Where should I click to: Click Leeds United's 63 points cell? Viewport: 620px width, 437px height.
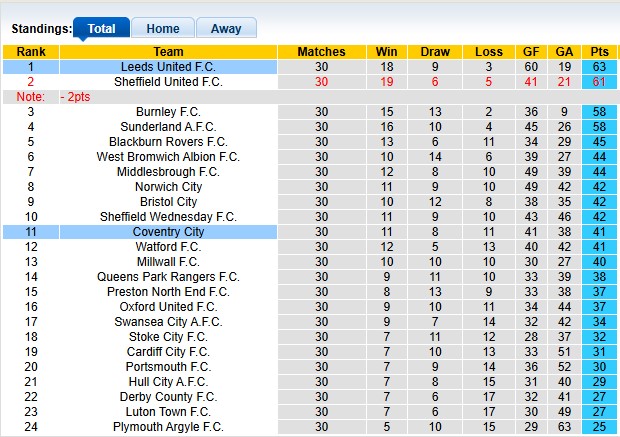point(600,67)
